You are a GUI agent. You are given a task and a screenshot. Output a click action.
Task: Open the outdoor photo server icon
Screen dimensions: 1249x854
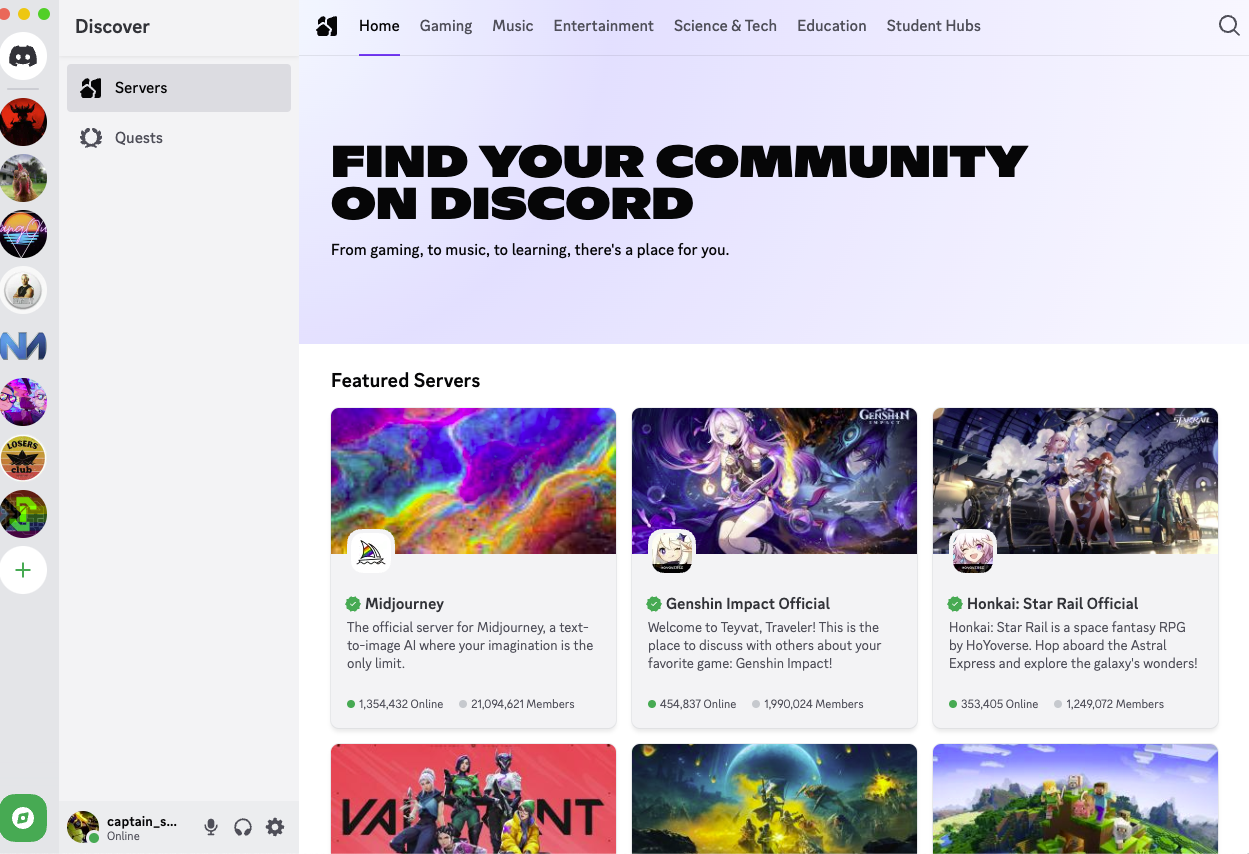(x=23, y=178)
